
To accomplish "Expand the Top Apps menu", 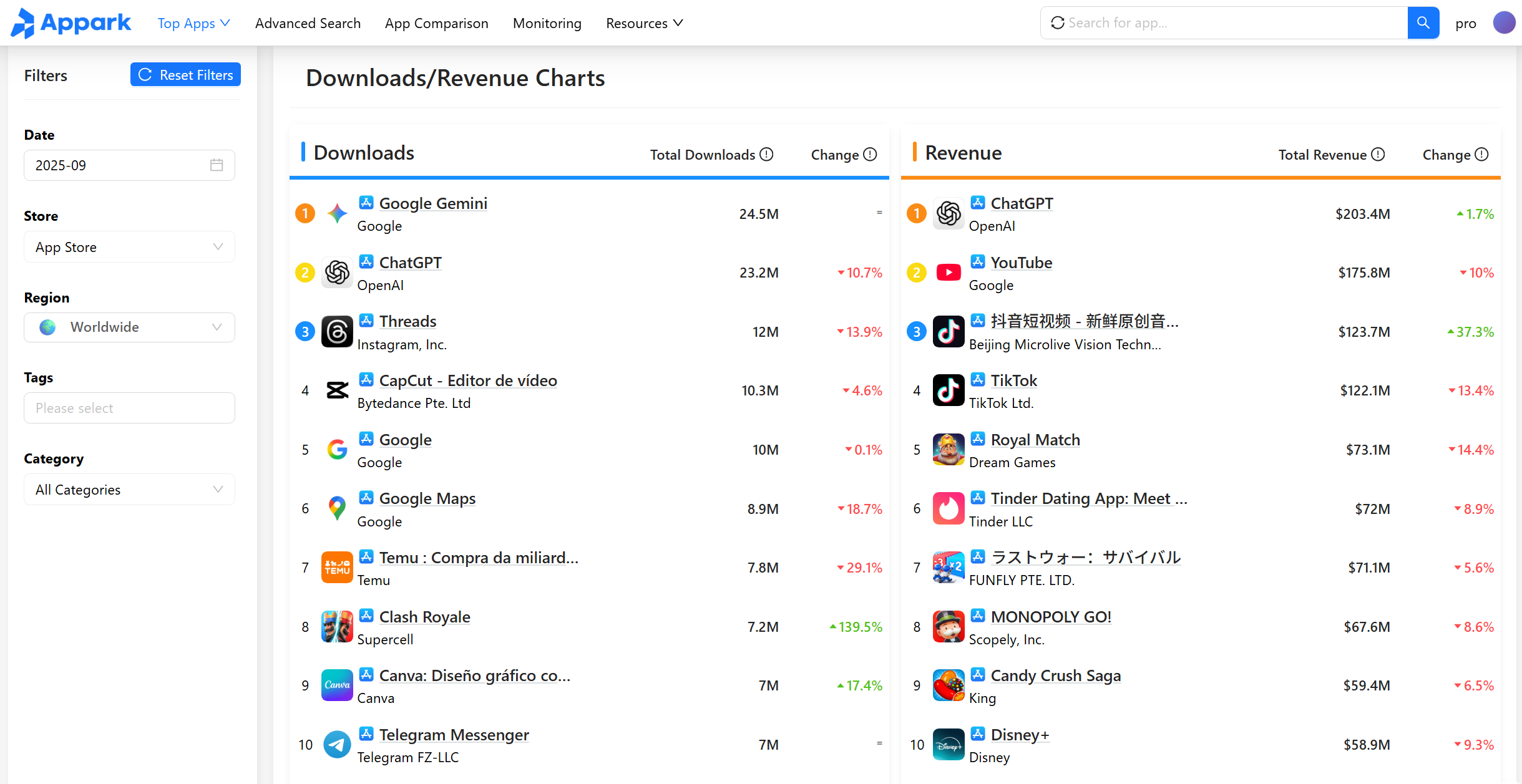I will pos(193,23).
